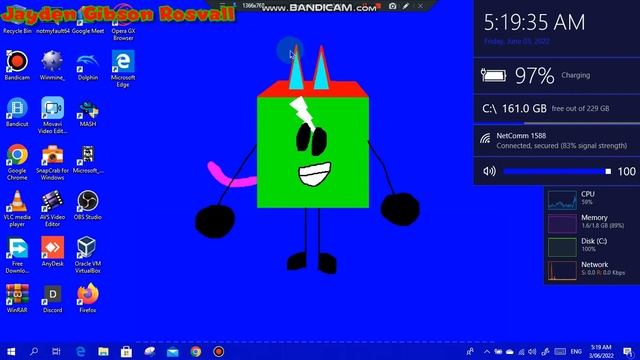Click 161.0 GB free space text

pyautogui.click(x=524, y=109)
